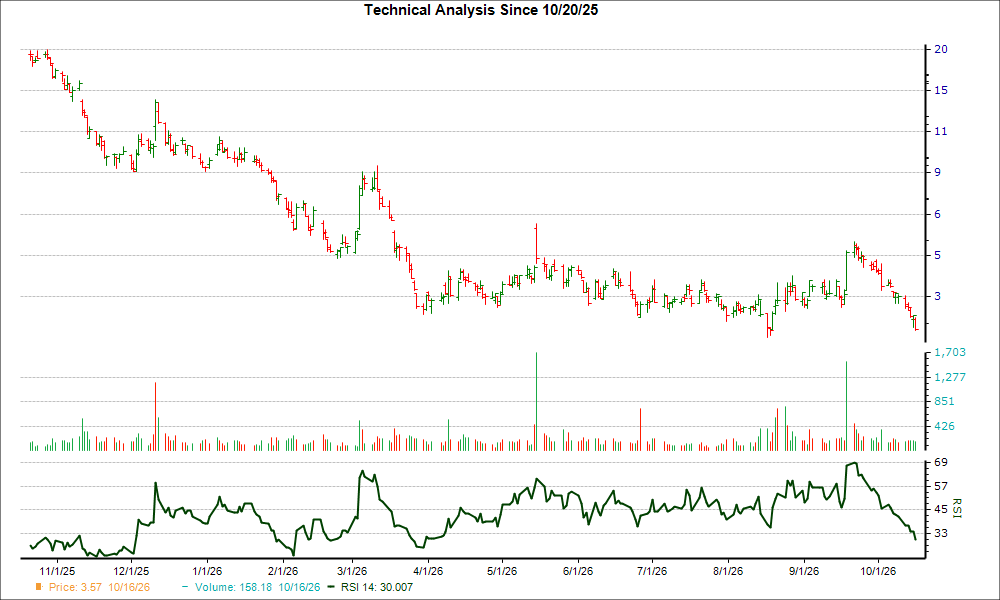Click the 3 price axis label
The width and height of the screenshot is (1000, 600).
(x=938, y=296)
